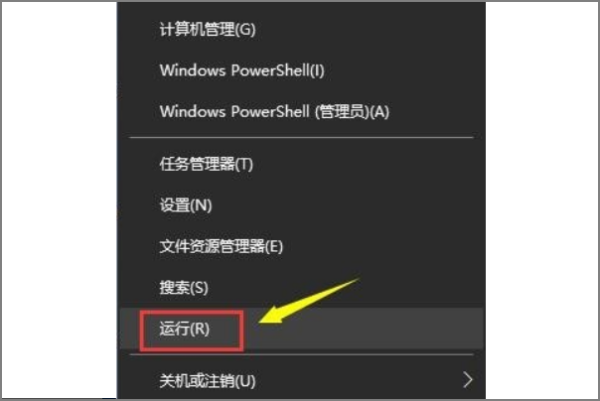Viewport: 600px width, 401px height.
Task: Launch 文件资源管理器(E)
Action: click(x=221, y=246)
